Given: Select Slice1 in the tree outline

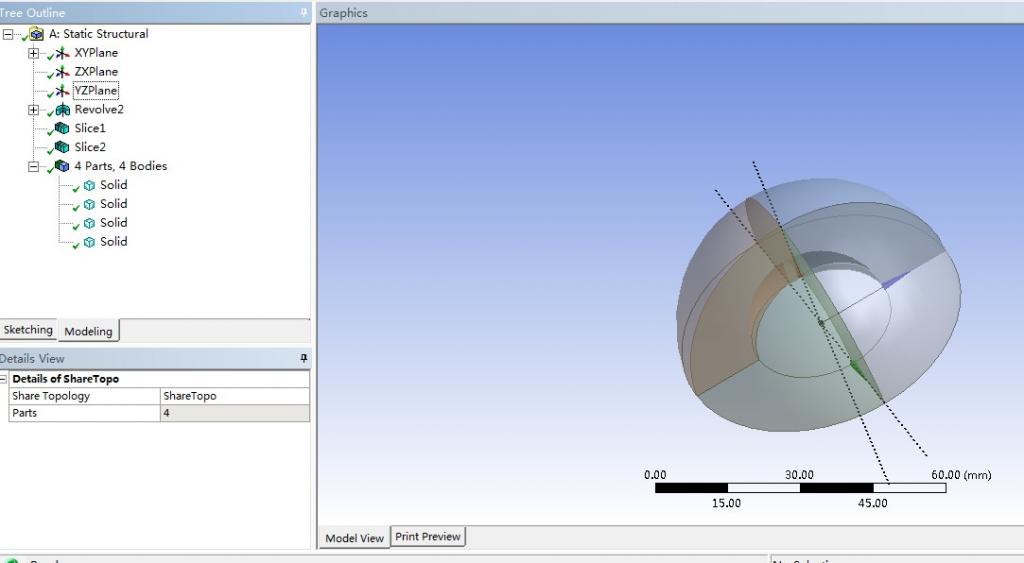Looking at the screenshot, I should [x=90, y=129].
